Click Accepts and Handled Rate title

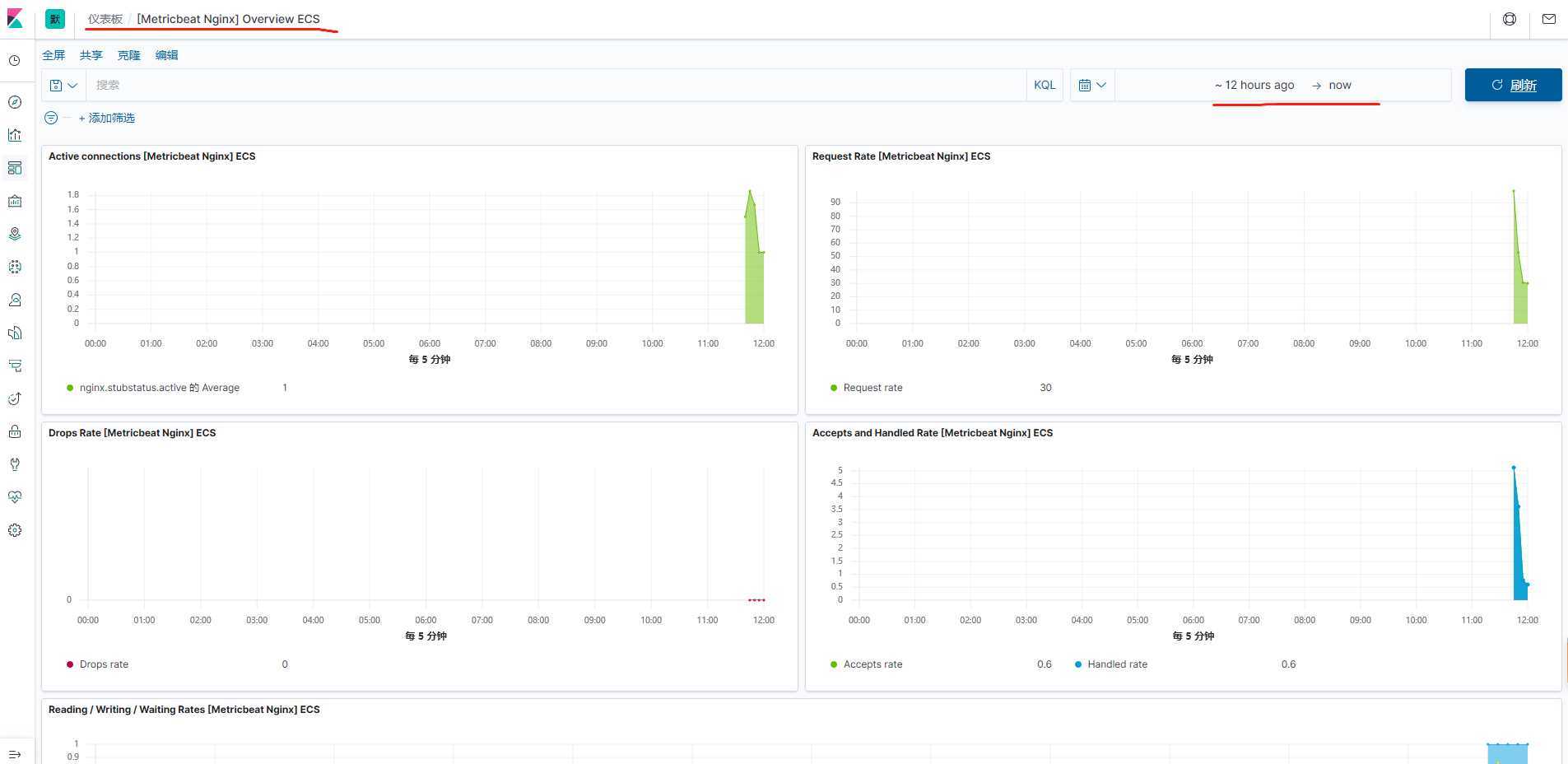click(x=933, y=433)
